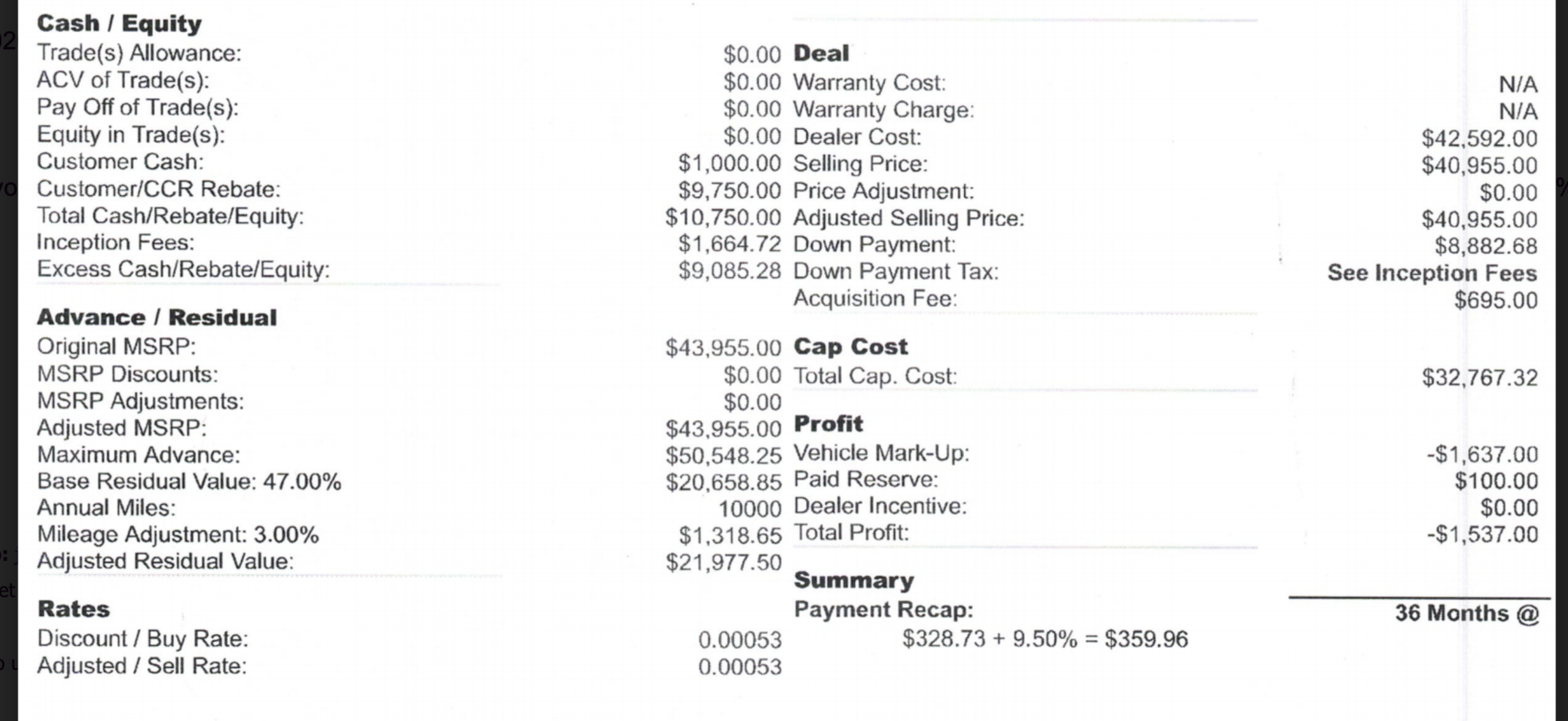Screen dimensions: 1568x721
Task: Select the Annual Miles 10000 value
Action: [750, 509]
